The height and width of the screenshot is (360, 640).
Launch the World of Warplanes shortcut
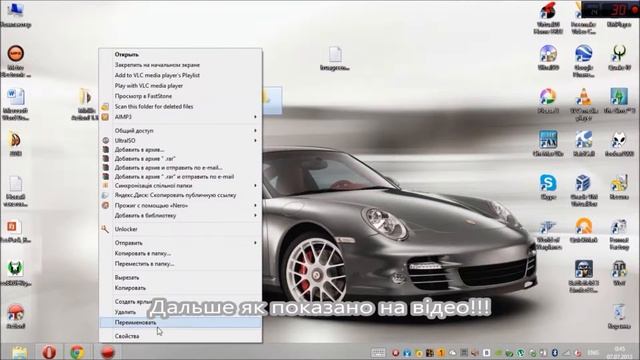point(548,235)
